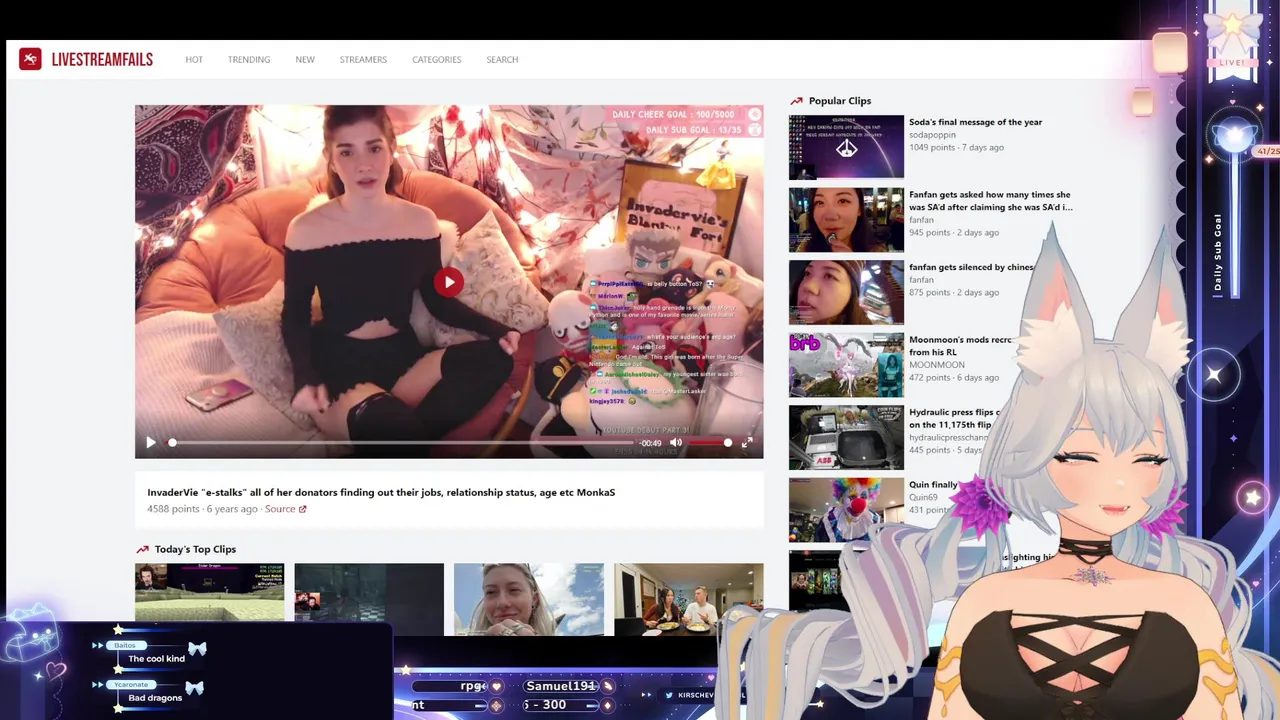Screen dimensions: 1280x720
Task: Open the Quin finally clip thumbnail with clown
Action: click(846, 510)
